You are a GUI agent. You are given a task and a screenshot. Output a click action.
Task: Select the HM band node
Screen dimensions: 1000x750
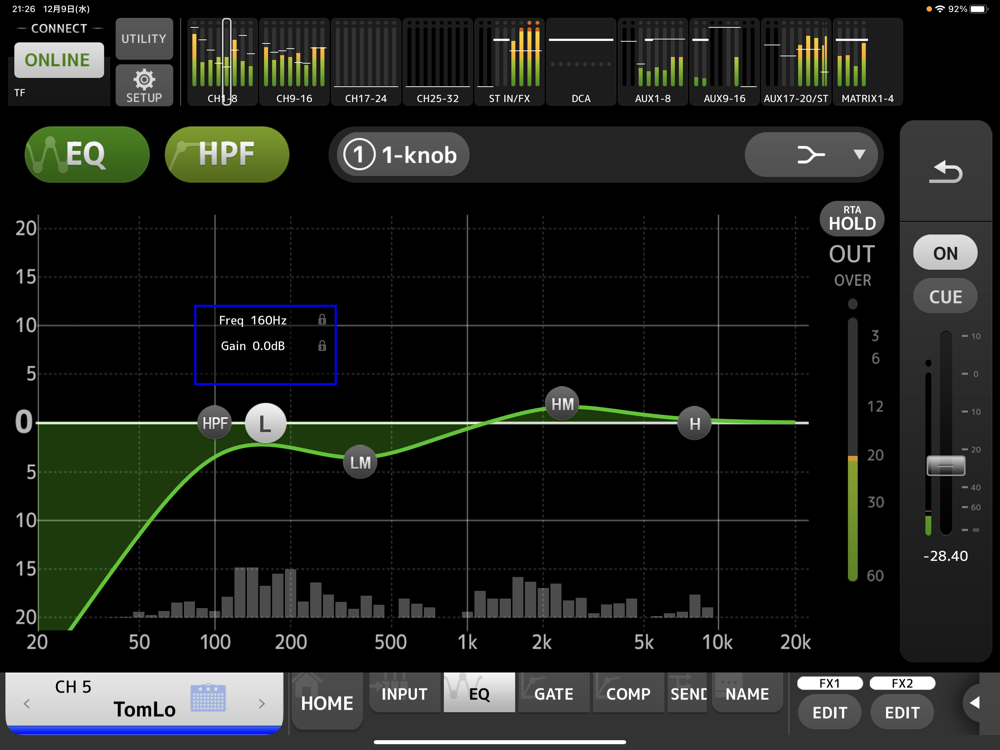click(x=562, y=404)
